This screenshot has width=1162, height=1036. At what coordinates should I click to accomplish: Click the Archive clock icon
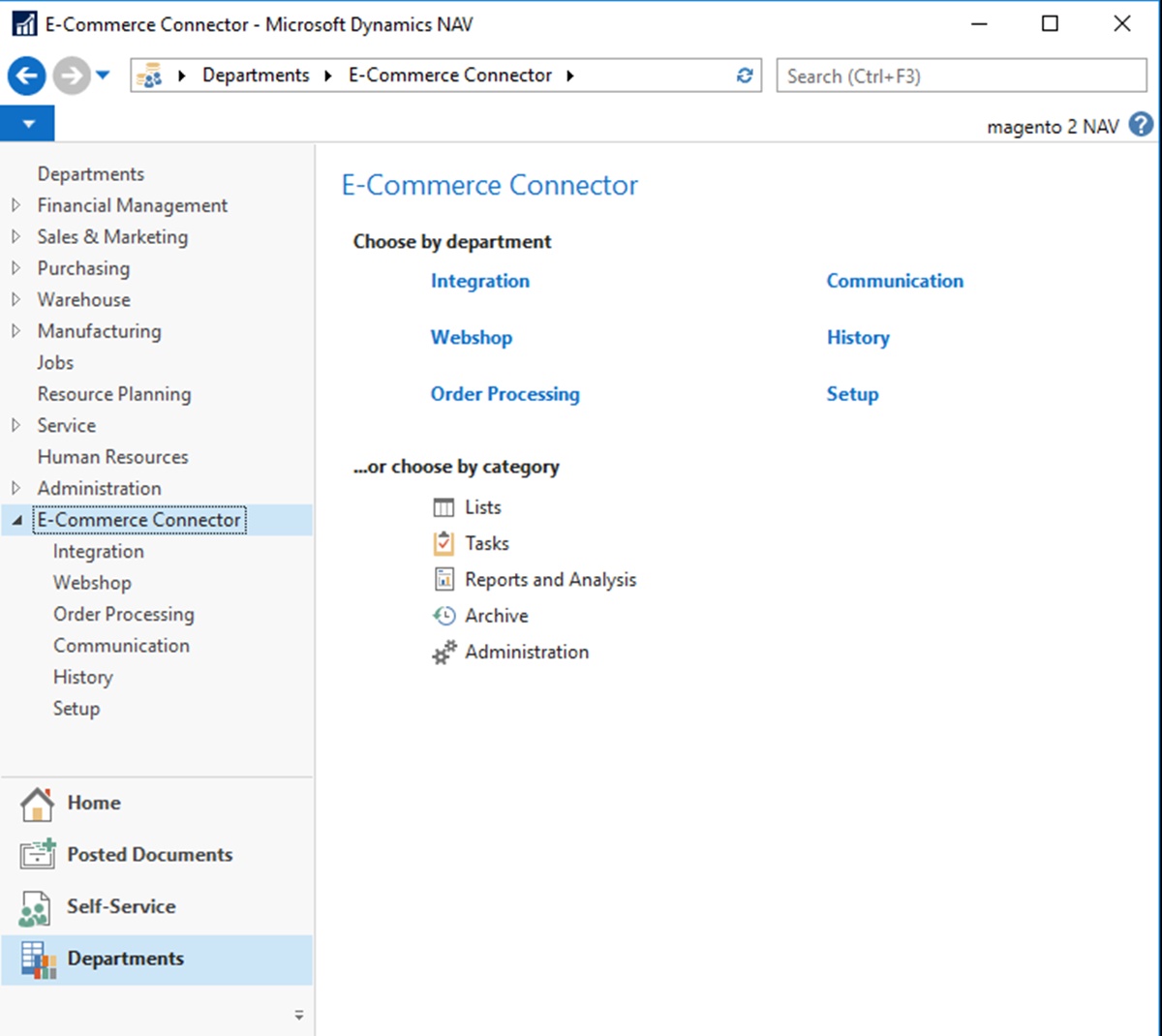tap(443, 616)
